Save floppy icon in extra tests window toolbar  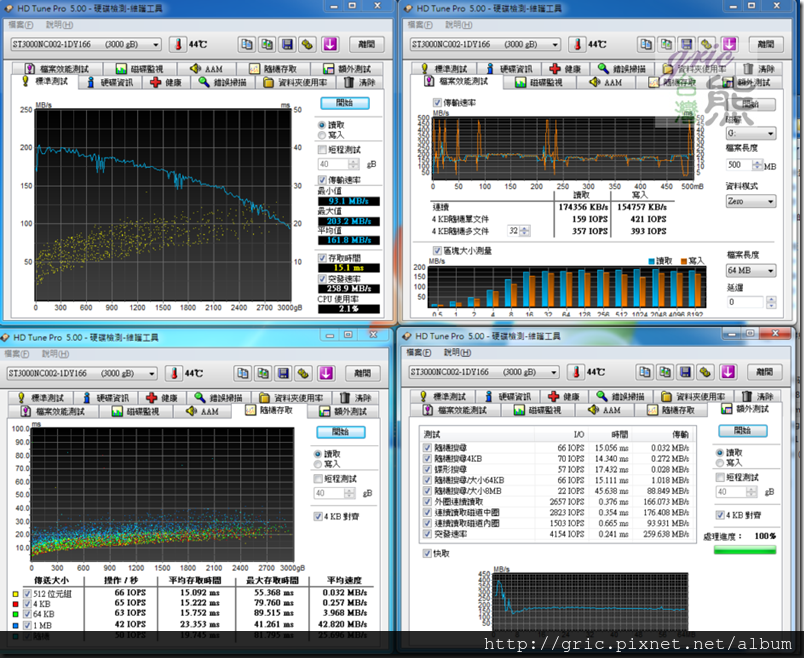[x=685, y=372]
